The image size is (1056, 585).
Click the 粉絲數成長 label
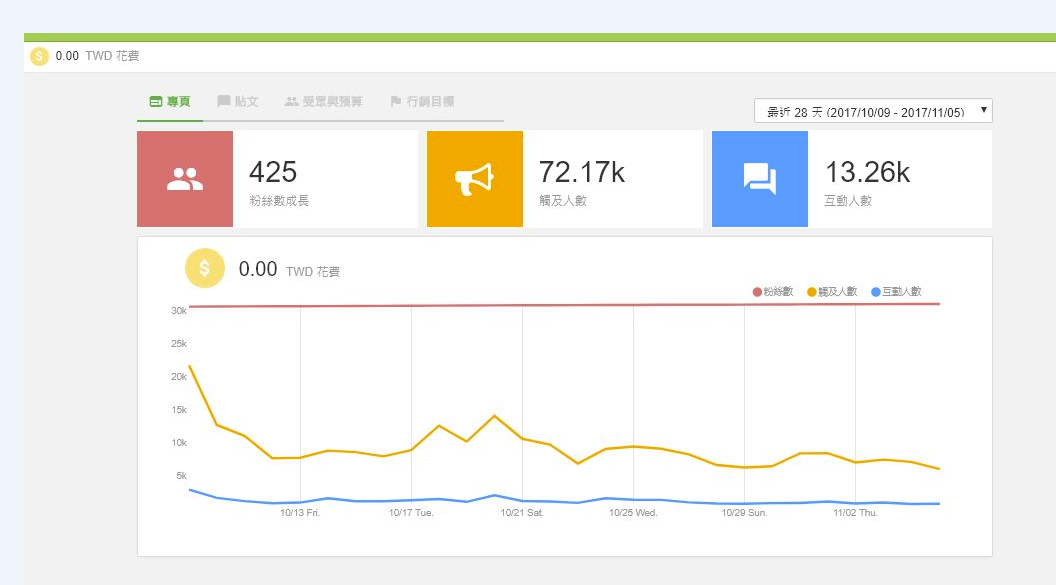(x=279, y=201)
